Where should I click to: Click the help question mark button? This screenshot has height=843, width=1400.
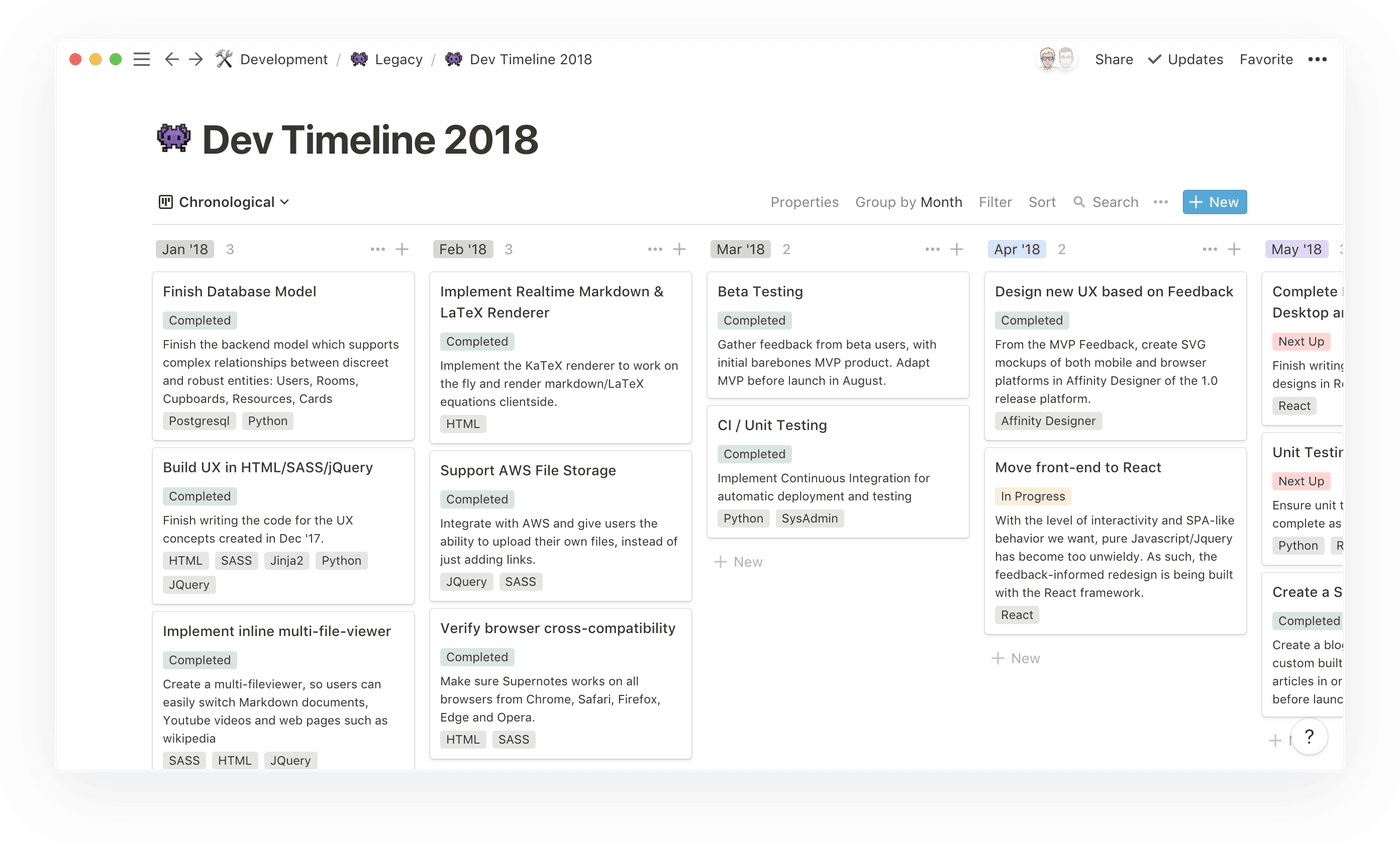pyautogui.click(x=1309, y=737)
